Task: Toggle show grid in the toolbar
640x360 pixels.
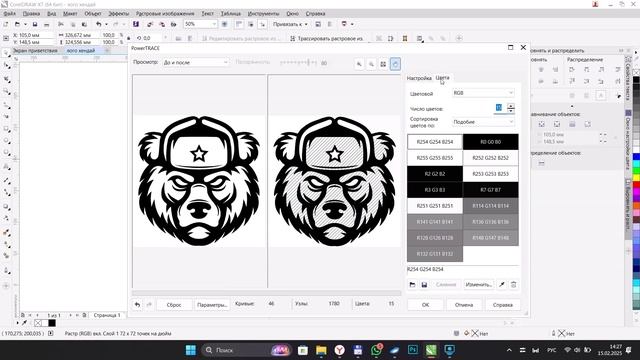Action: 251,24
